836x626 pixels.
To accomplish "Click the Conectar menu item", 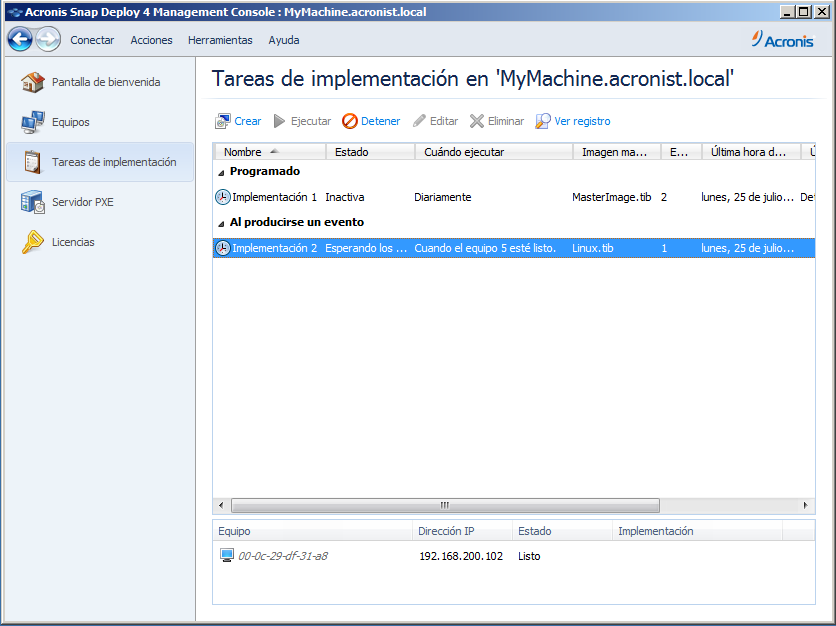I will tap(92, 40).
